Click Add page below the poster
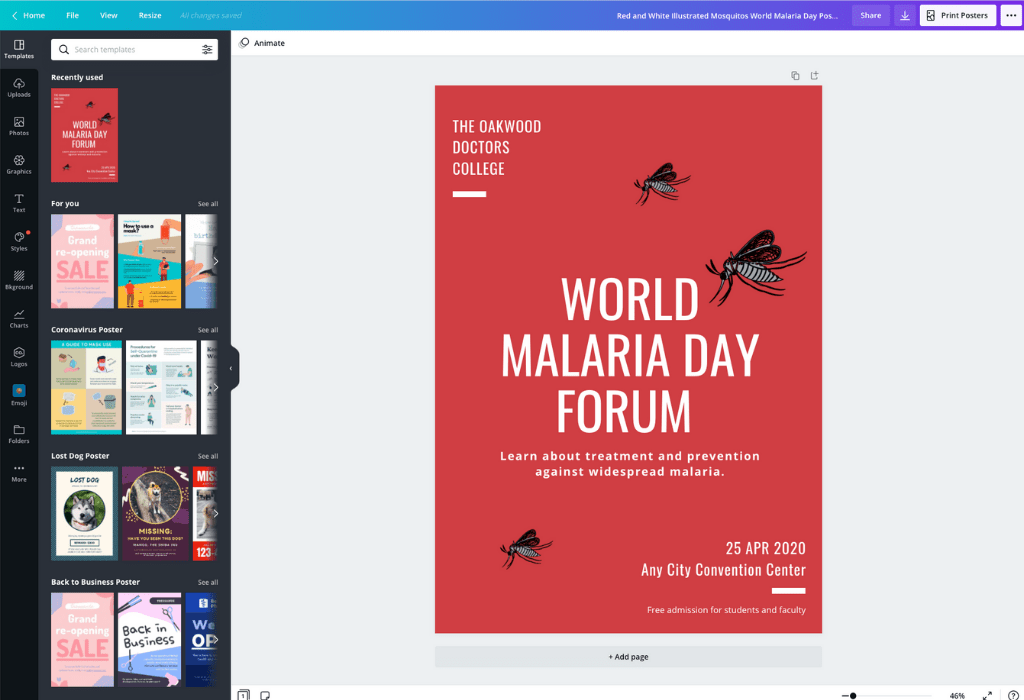Screen dimensions: 1024x700 point(628,657)
